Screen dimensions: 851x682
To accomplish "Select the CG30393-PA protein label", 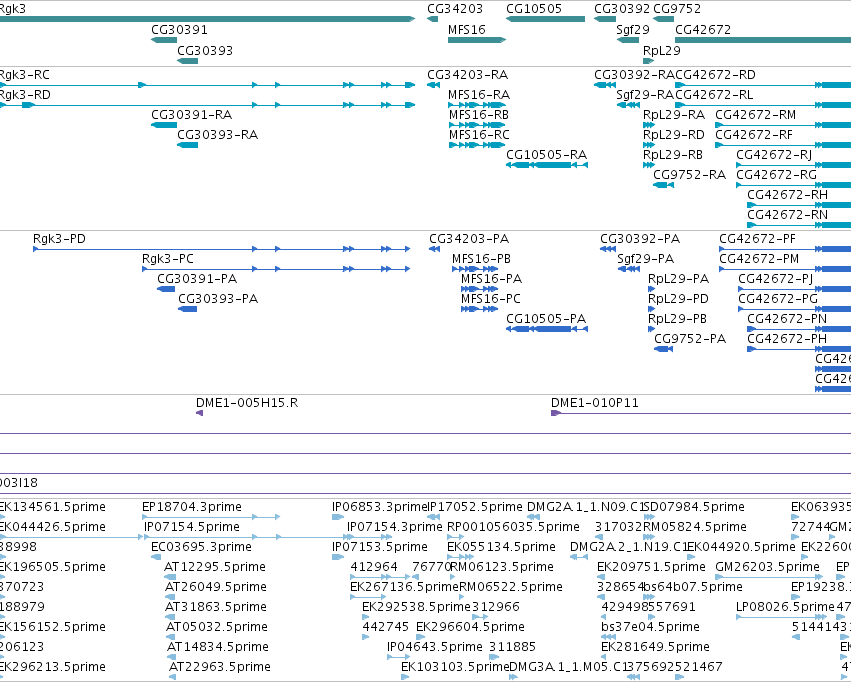I will [218, 299].
